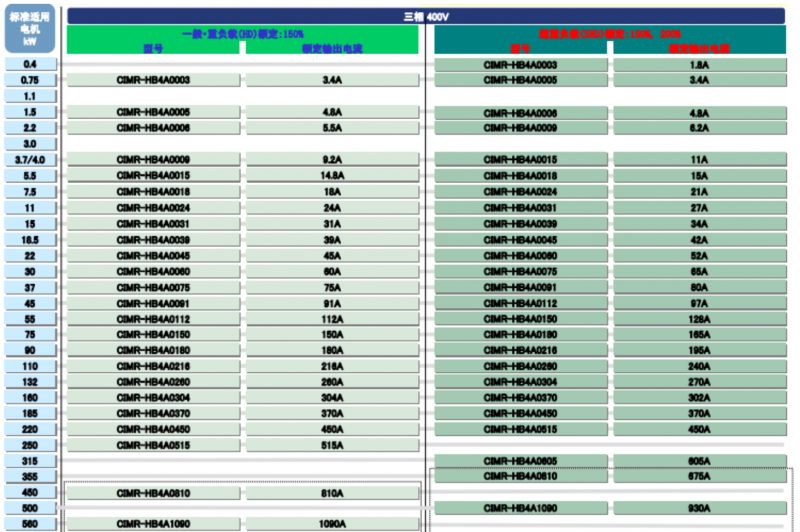800x532 pixels.
Task: Select the 标准适用电机 kW header cell
Action: point(30,29)
